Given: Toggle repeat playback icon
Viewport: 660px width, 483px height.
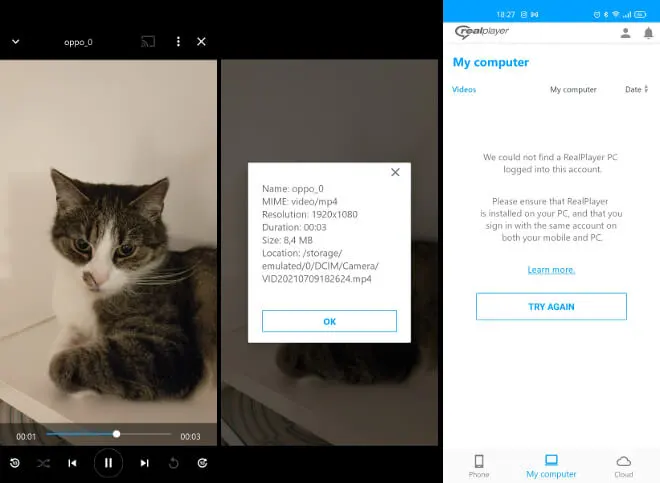Looking at the screenshot, I should (x=173, y=463).
